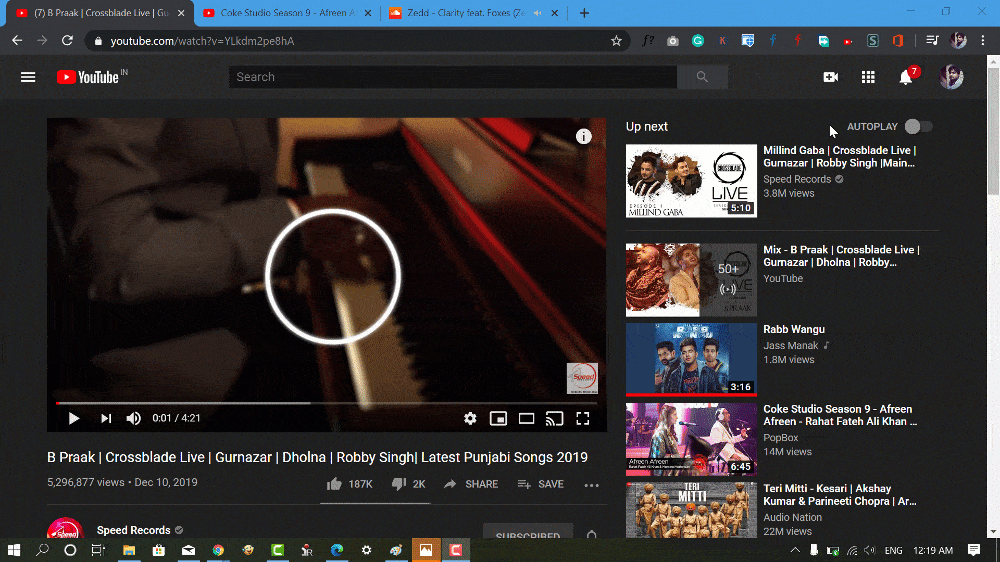The width and height of the screenshot is (1000, 562).
Task: Toggle the Autoplay switch
Action: [918, 127]
